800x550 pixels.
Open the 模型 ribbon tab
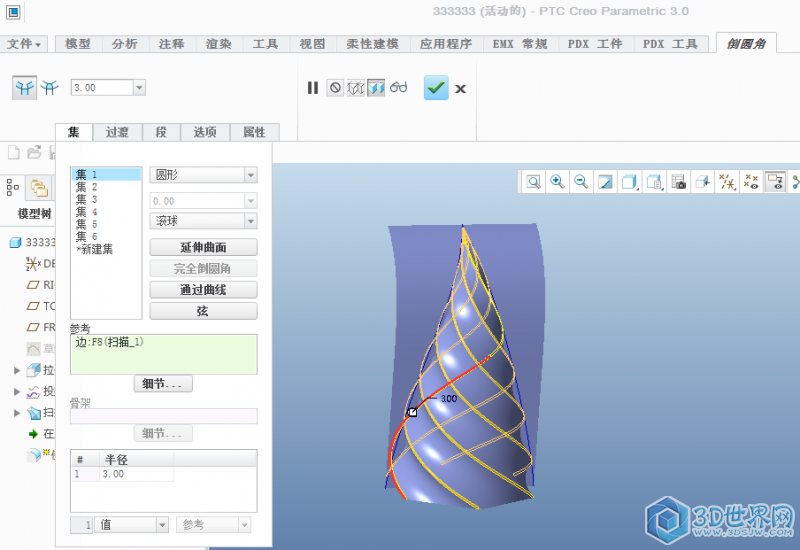pos(78,44)
